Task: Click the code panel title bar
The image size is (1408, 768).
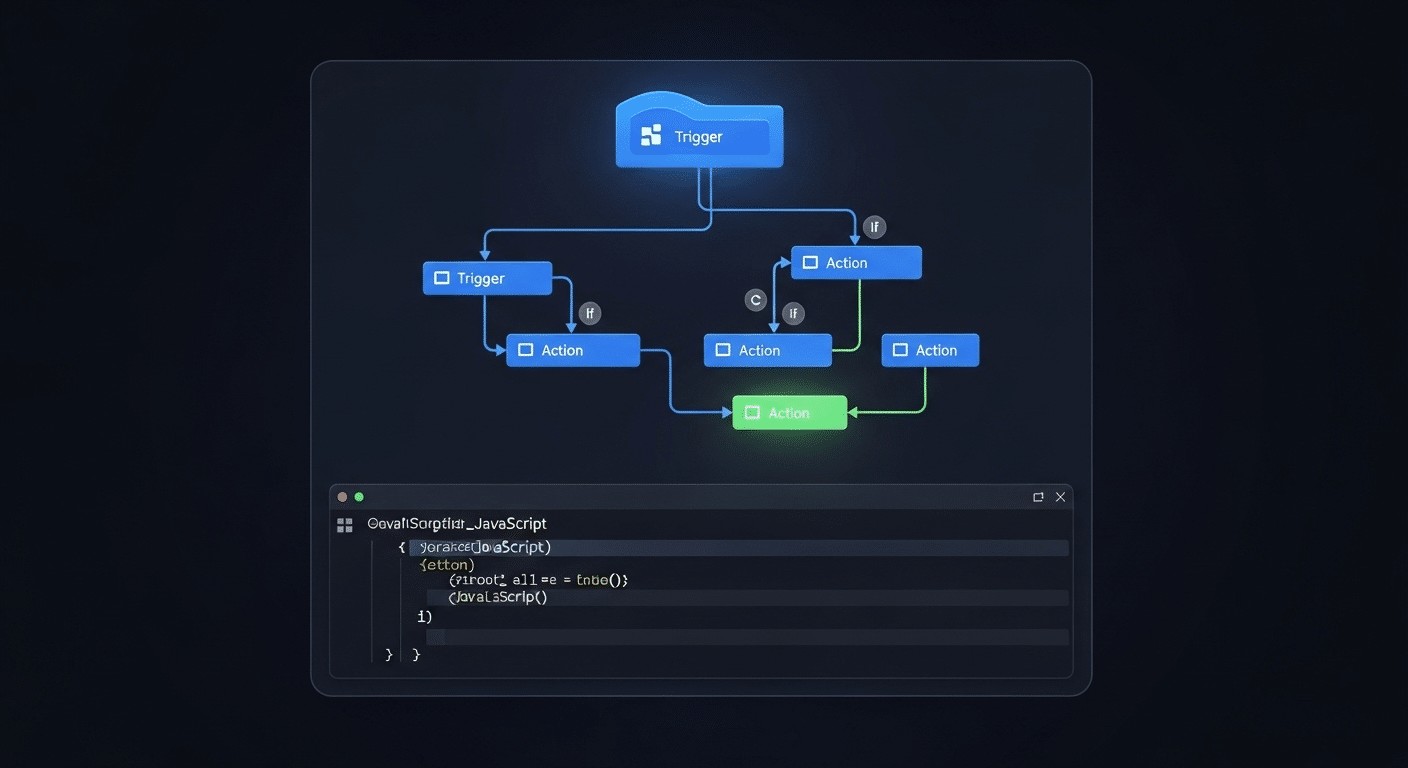Action: [x=700, y=496]
